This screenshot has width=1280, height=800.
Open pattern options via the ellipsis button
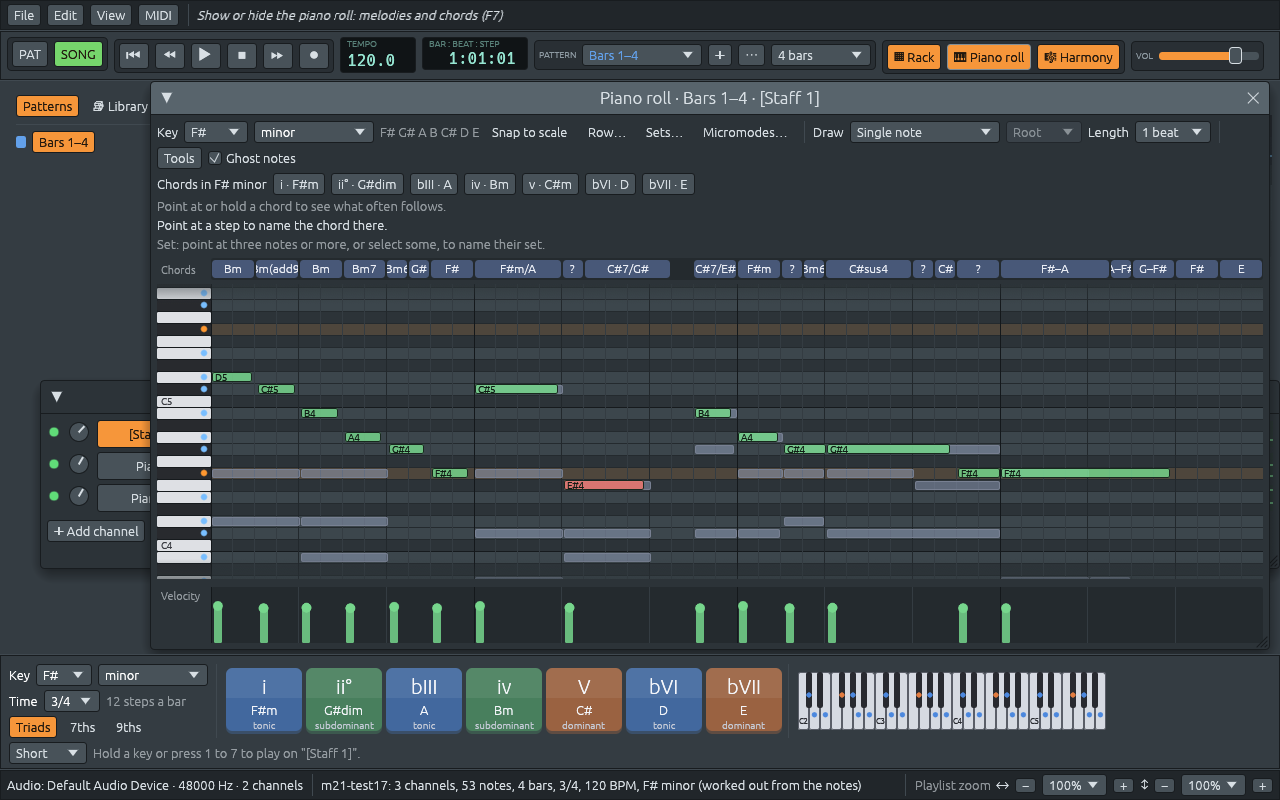pos(752,55)
